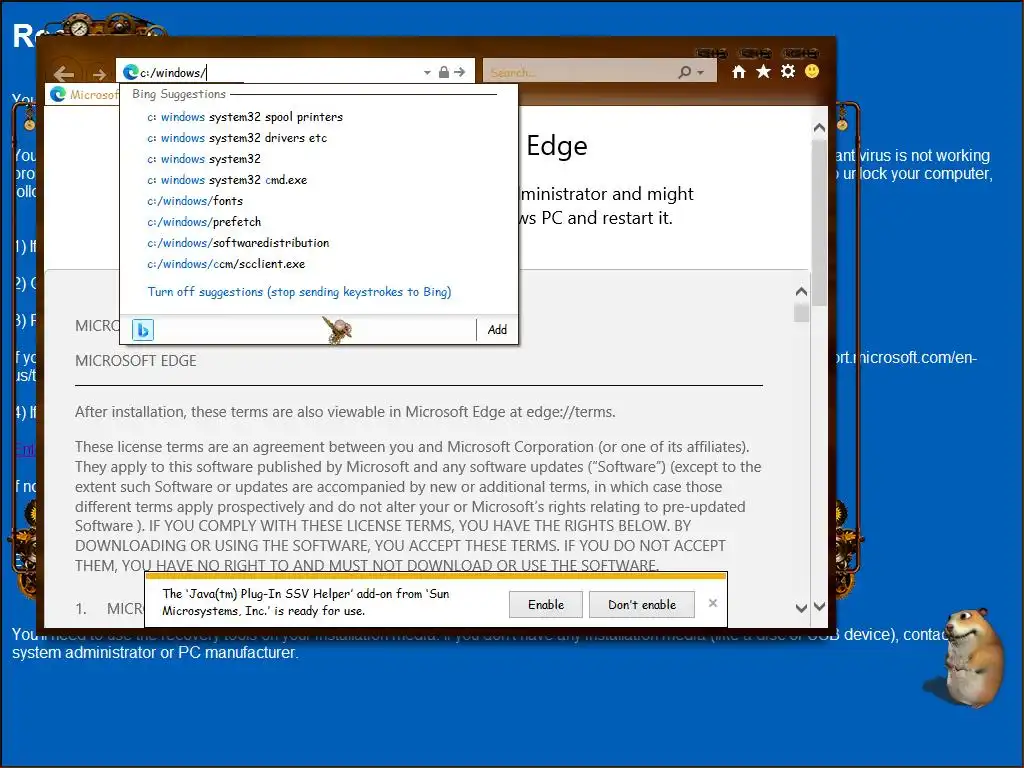Select the c:/windows/ccm/scclient.exe suggestion
1024x768 pixels.
point(226,264)
